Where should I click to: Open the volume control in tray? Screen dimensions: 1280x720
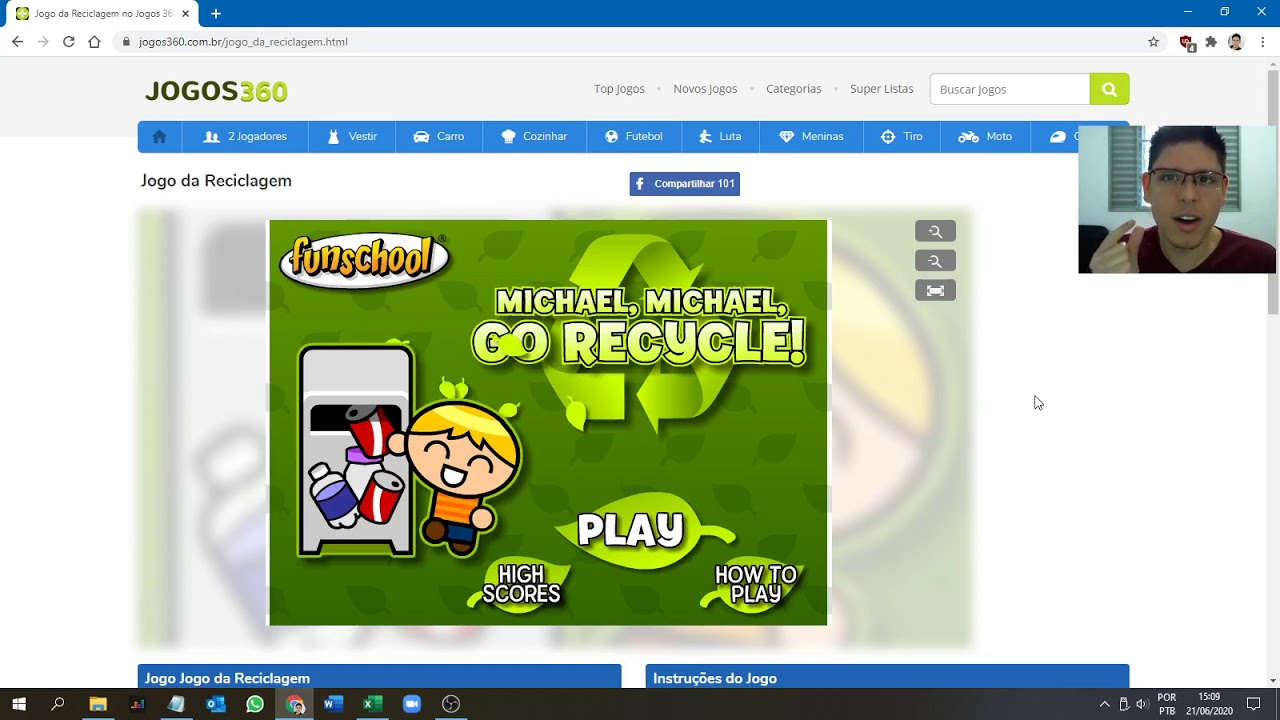coord(1142,704)
